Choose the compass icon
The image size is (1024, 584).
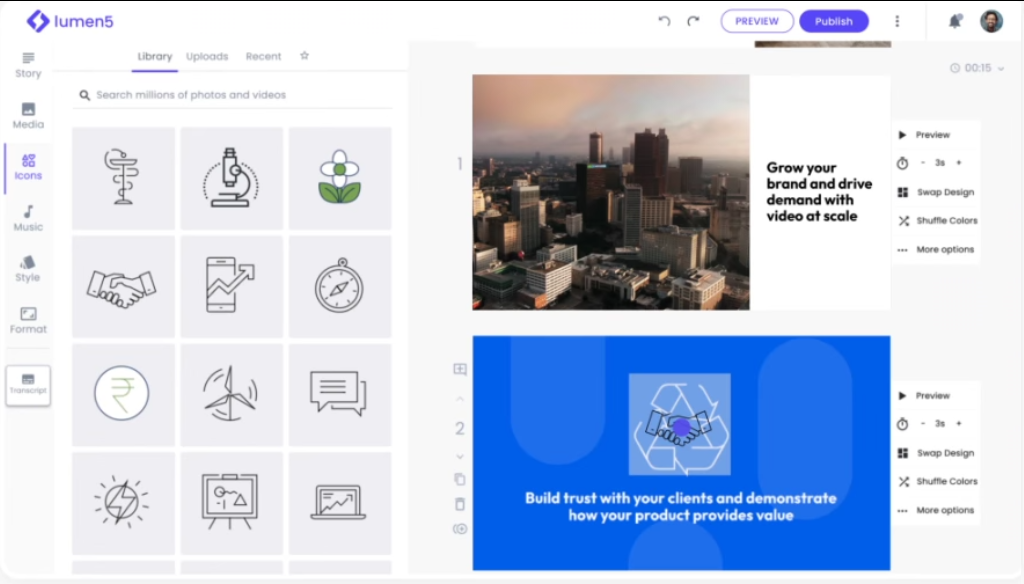click(340, 286)
